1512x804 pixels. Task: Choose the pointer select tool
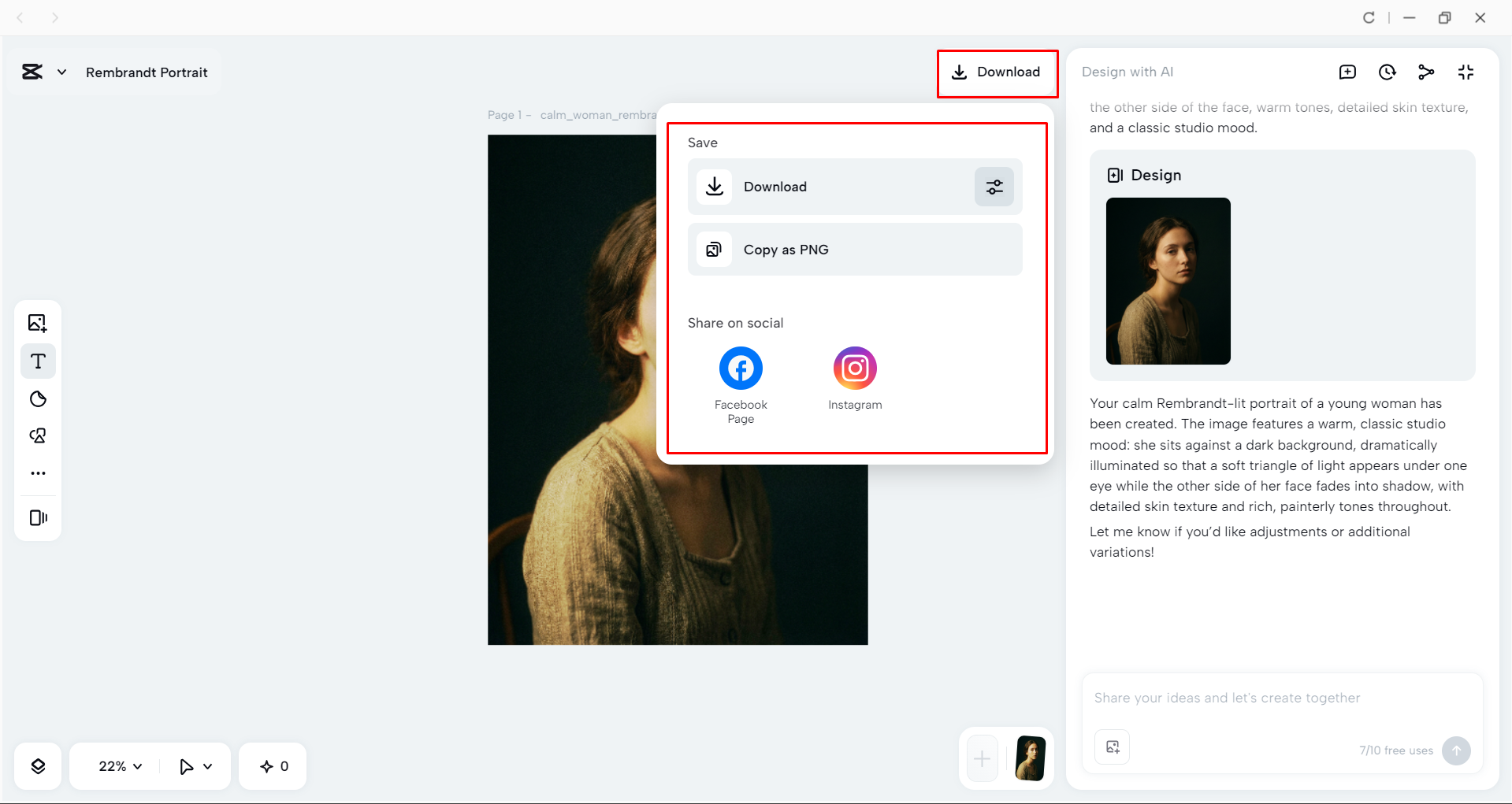[x=186, y=766]
